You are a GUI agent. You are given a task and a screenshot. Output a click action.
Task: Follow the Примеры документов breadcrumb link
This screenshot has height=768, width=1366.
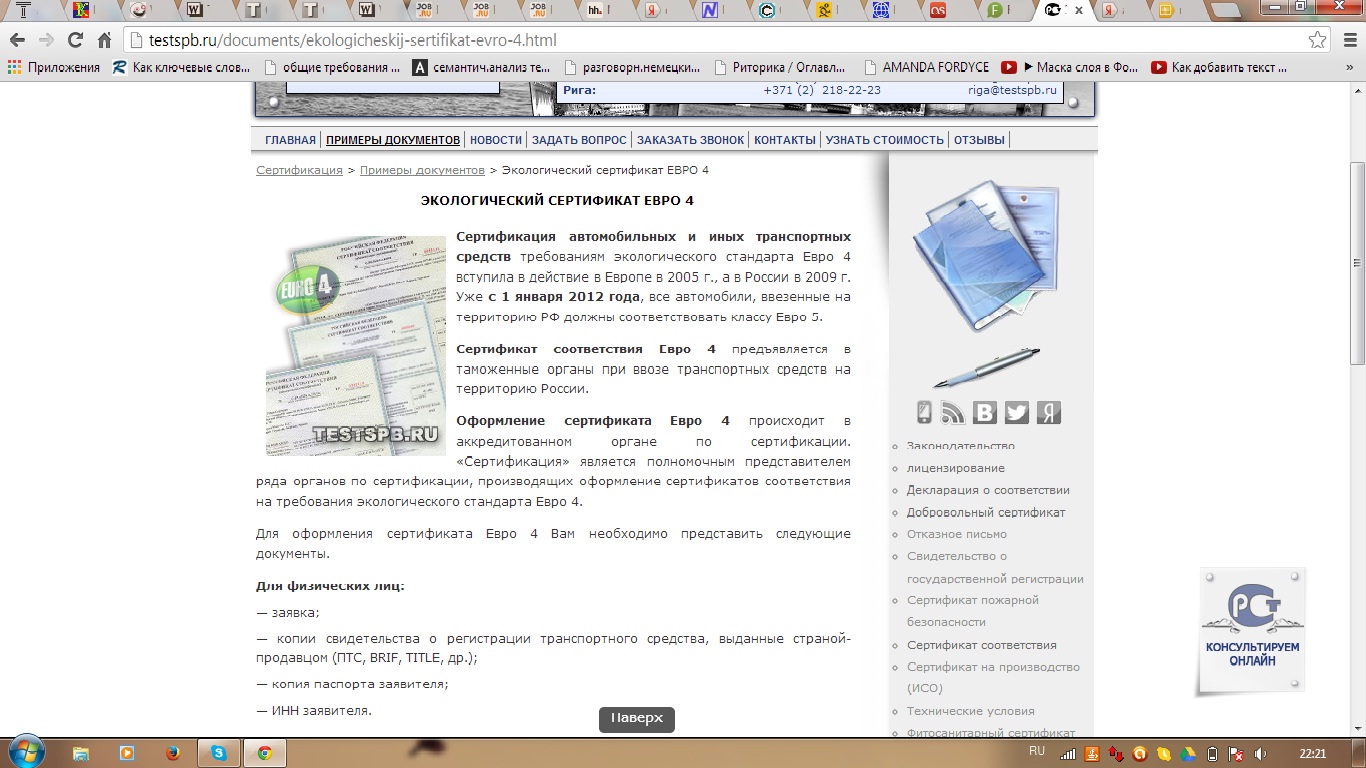(422, 170)
